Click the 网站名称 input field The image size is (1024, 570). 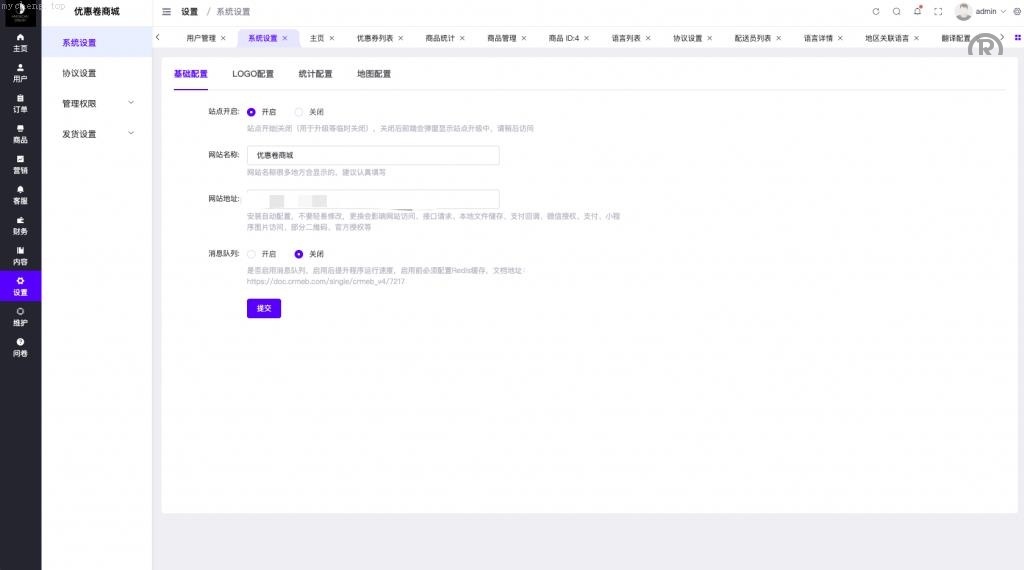pyautogui.click(x=372, y=155)
